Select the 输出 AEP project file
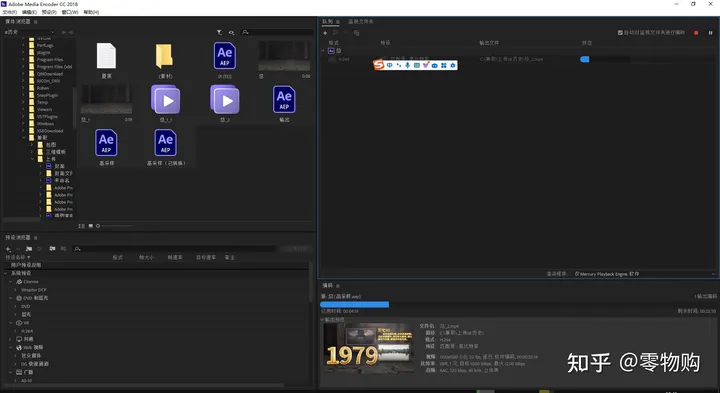Screen dimensions: 720x393 click(x=284, y=99)
